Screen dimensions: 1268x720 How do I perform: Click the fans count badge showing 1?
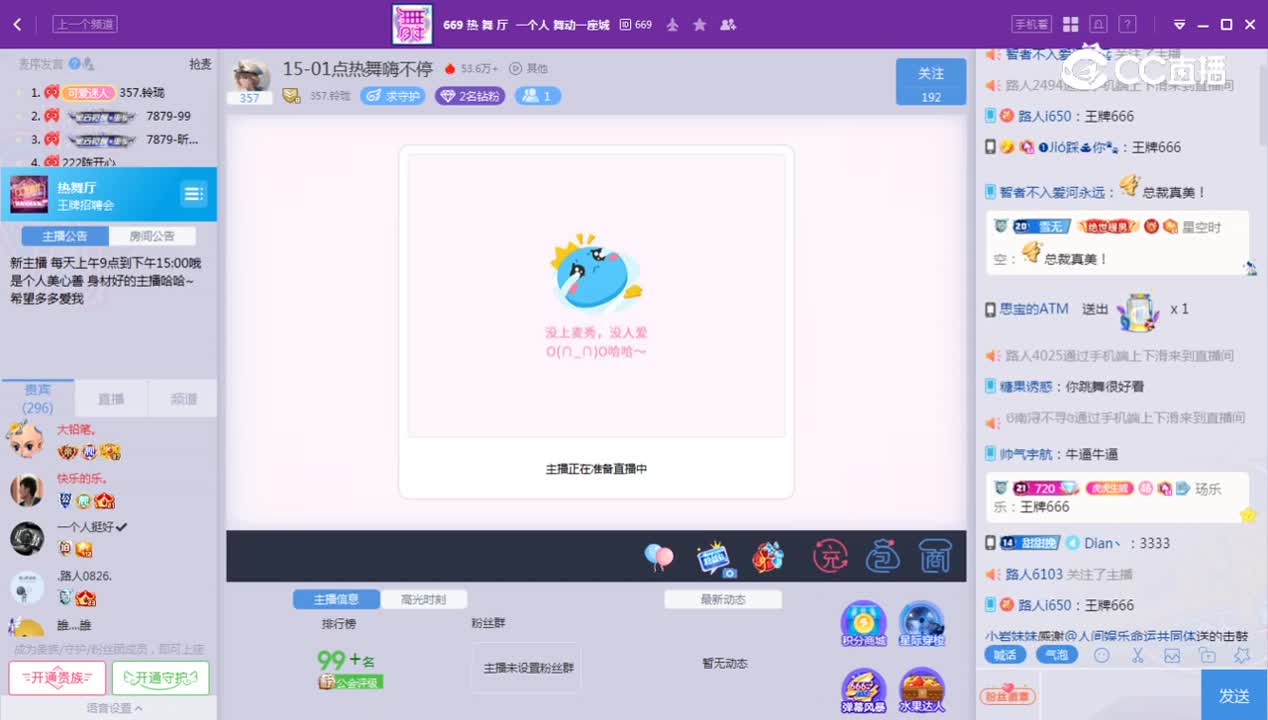pos(538,96)
